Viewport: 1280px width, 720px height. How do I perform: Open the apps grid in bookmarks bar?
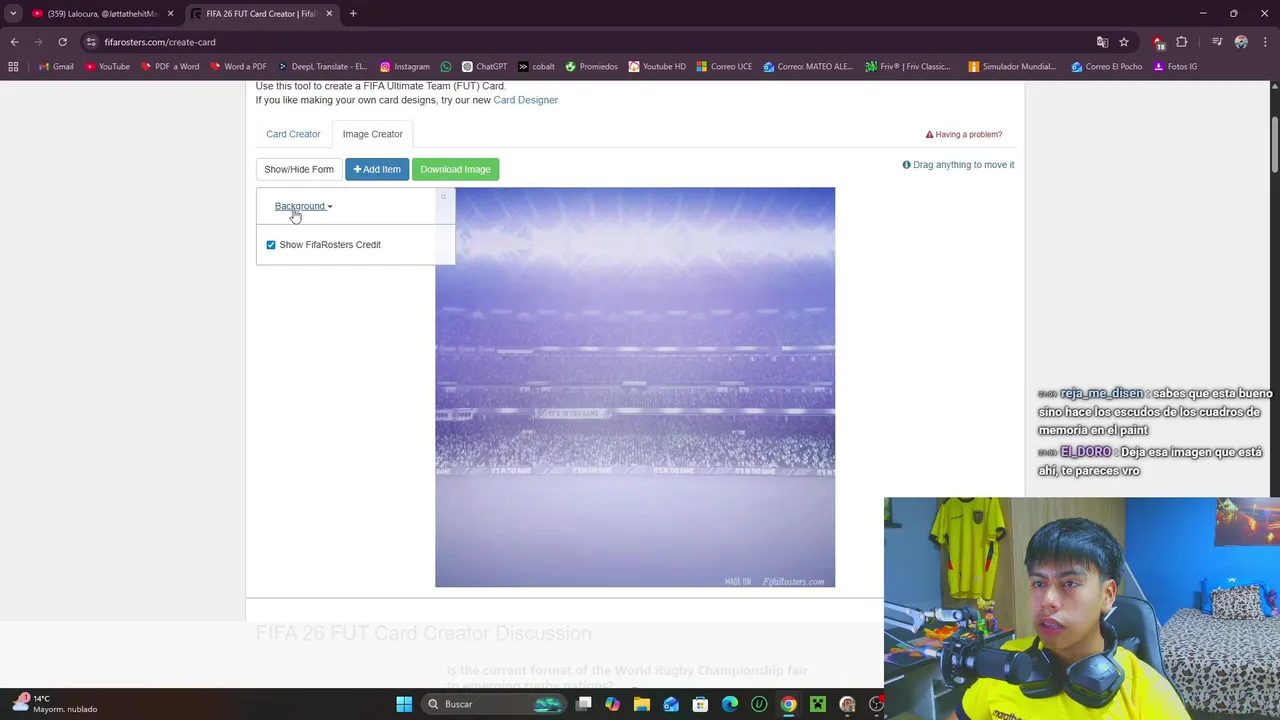13,67
